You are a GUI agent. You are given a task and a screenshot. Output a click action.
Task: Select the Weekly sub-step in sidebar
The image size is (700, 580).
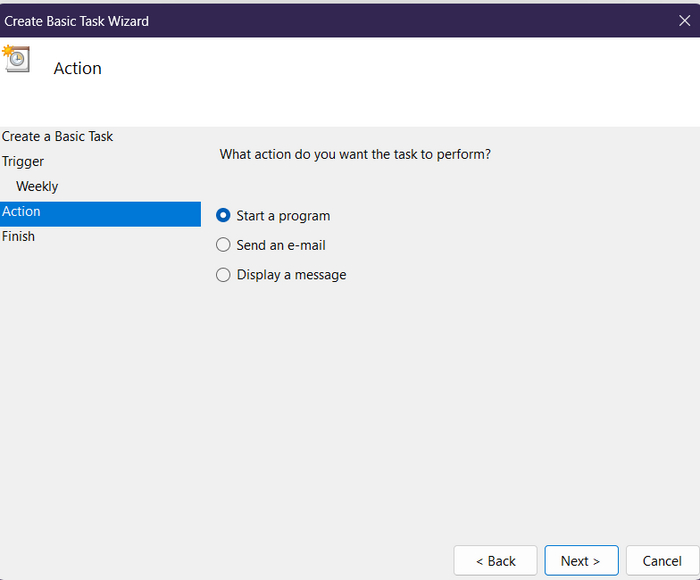pyautogui.click(x=37, y=186)
